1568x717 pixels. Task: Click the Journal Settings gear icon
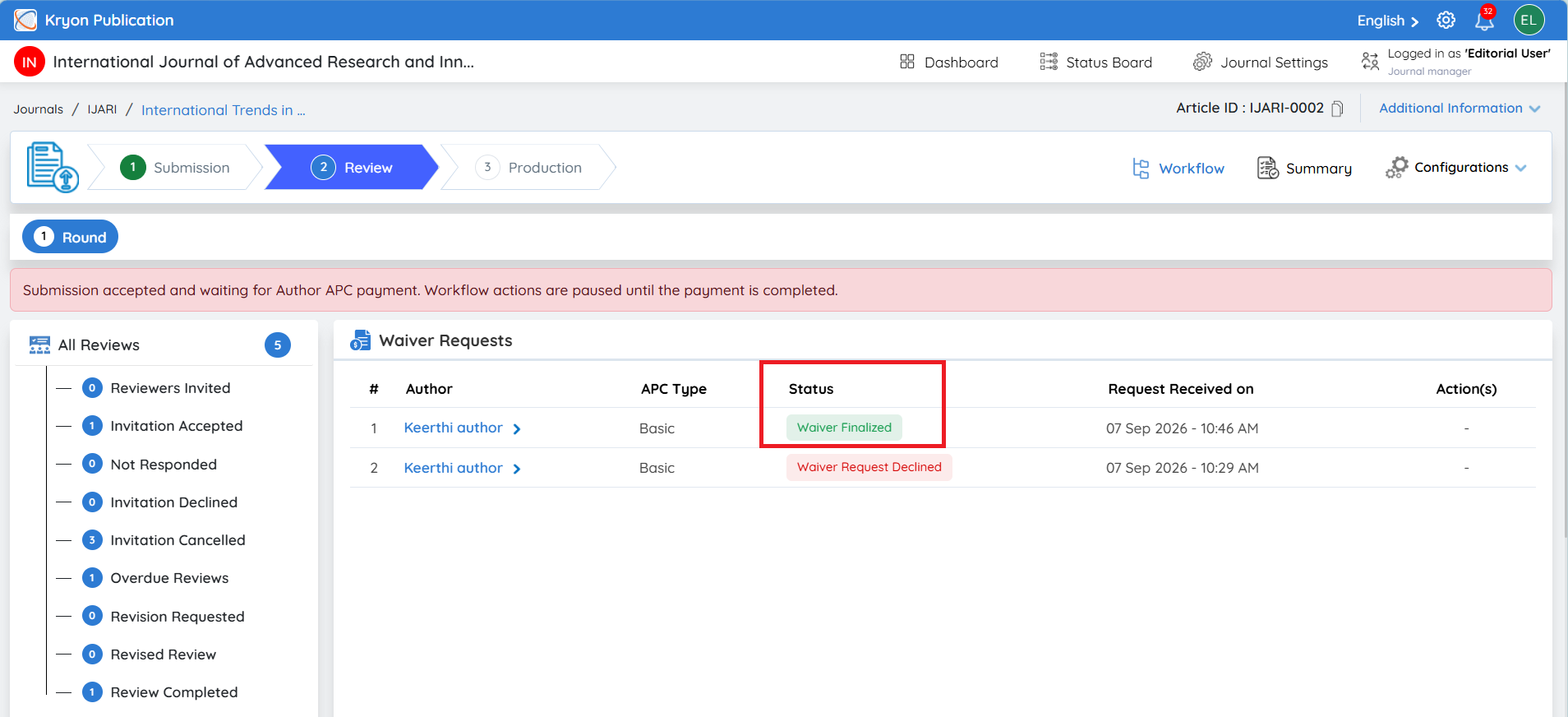[1202, 62]
